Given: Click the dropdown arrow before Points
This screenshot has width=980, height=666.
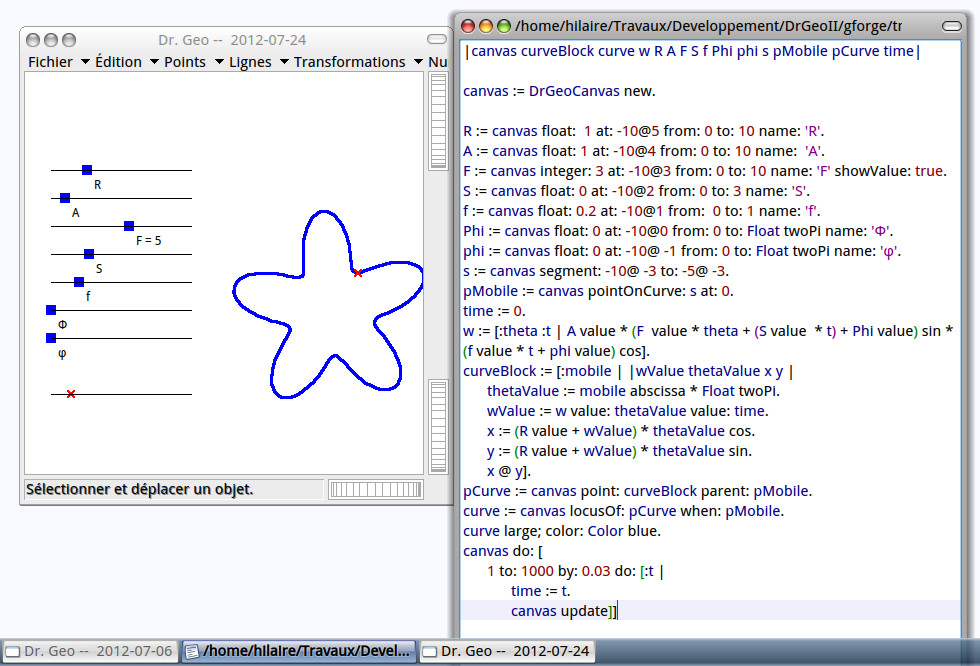Looking at the screenshot, I should pos(154,62).
